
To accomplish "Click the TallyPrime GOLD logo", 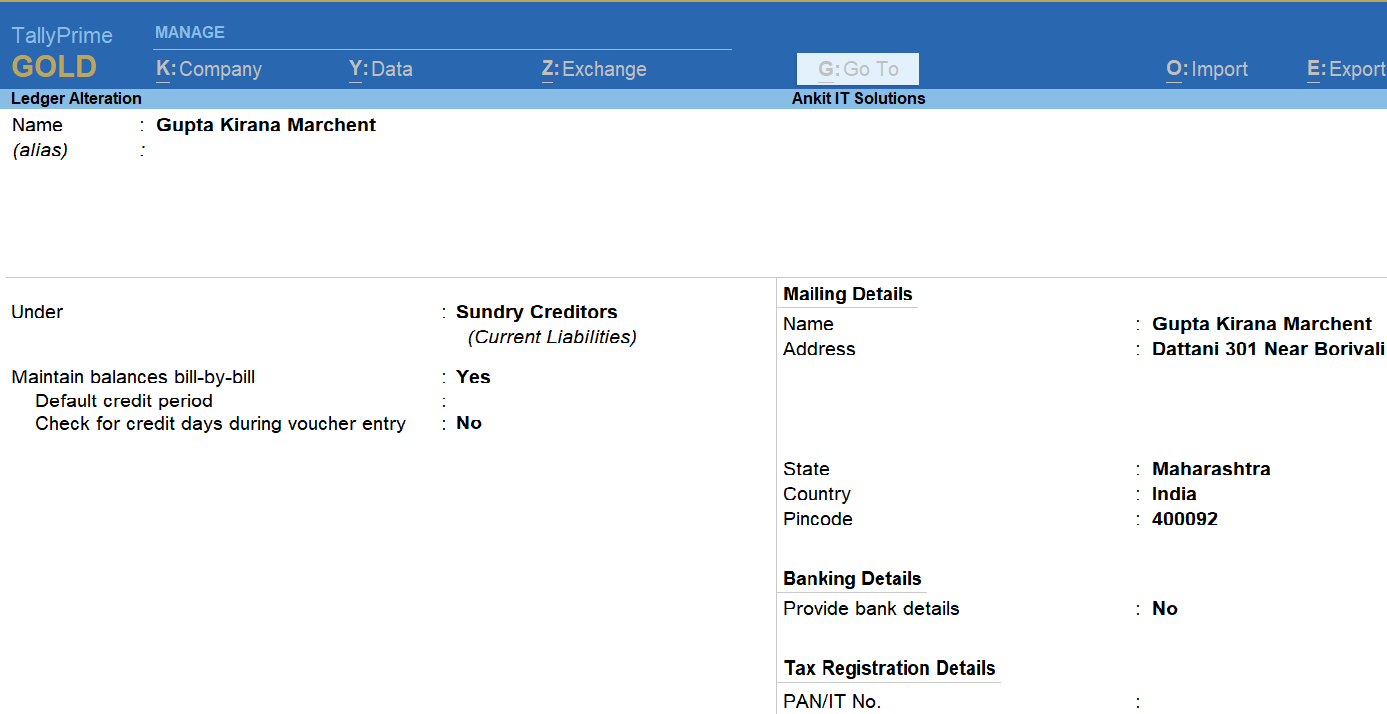I will point(62,53).
